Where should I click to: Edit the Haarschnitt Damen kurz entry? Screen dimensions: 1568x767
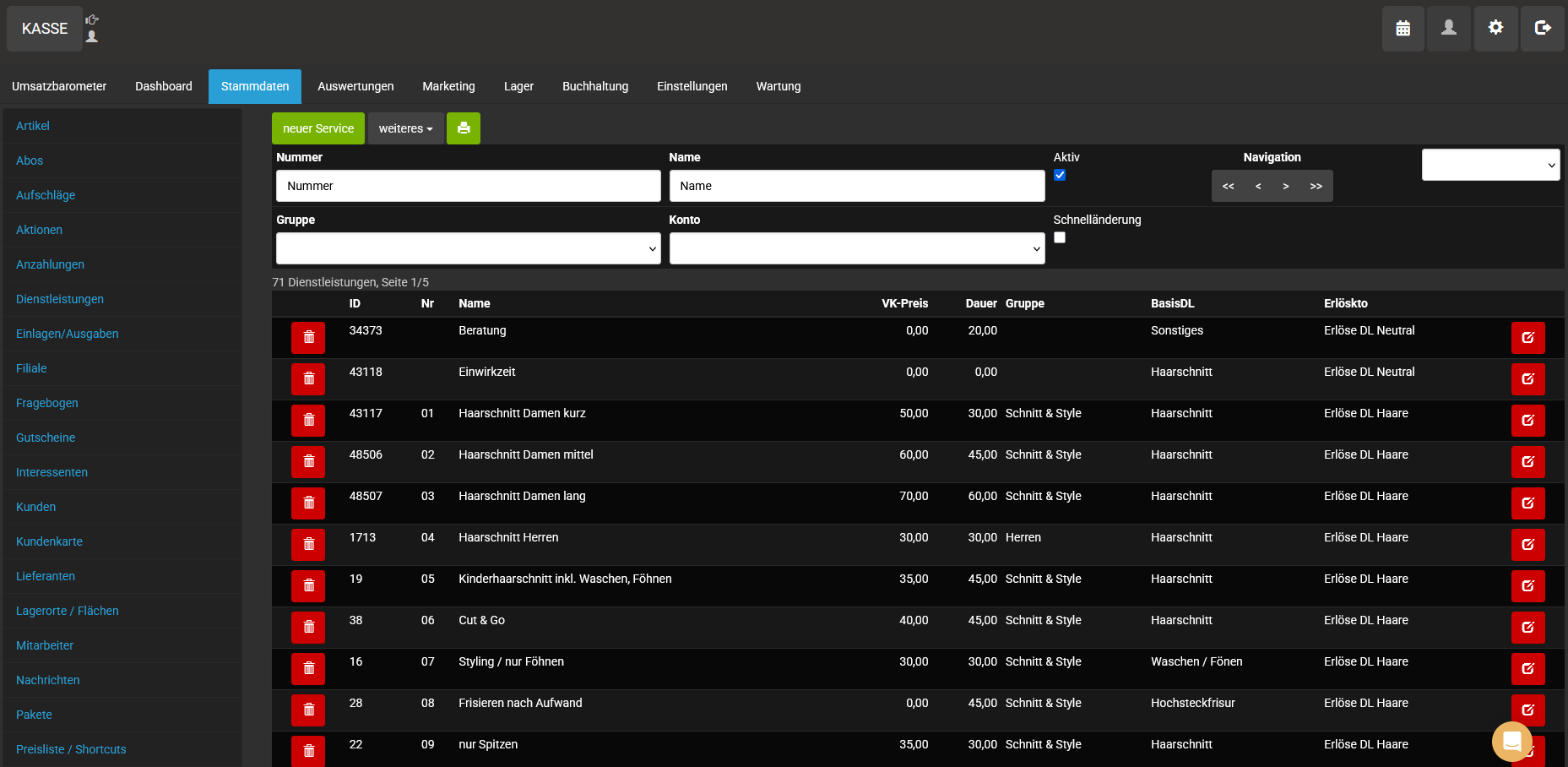pyautogui.click(x=1527, y=421)
